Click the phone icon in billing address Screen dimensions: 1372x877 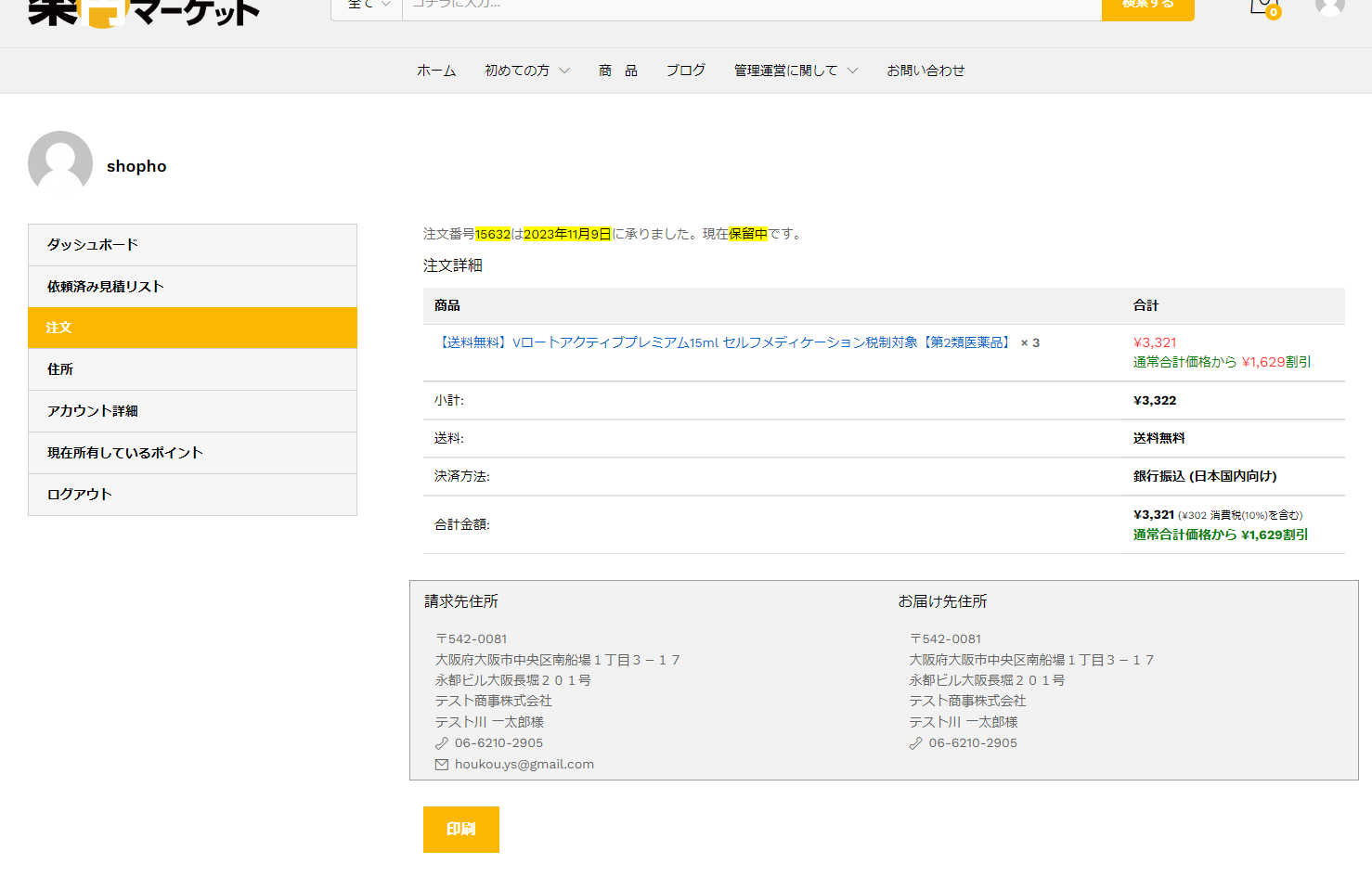(442, 743)
